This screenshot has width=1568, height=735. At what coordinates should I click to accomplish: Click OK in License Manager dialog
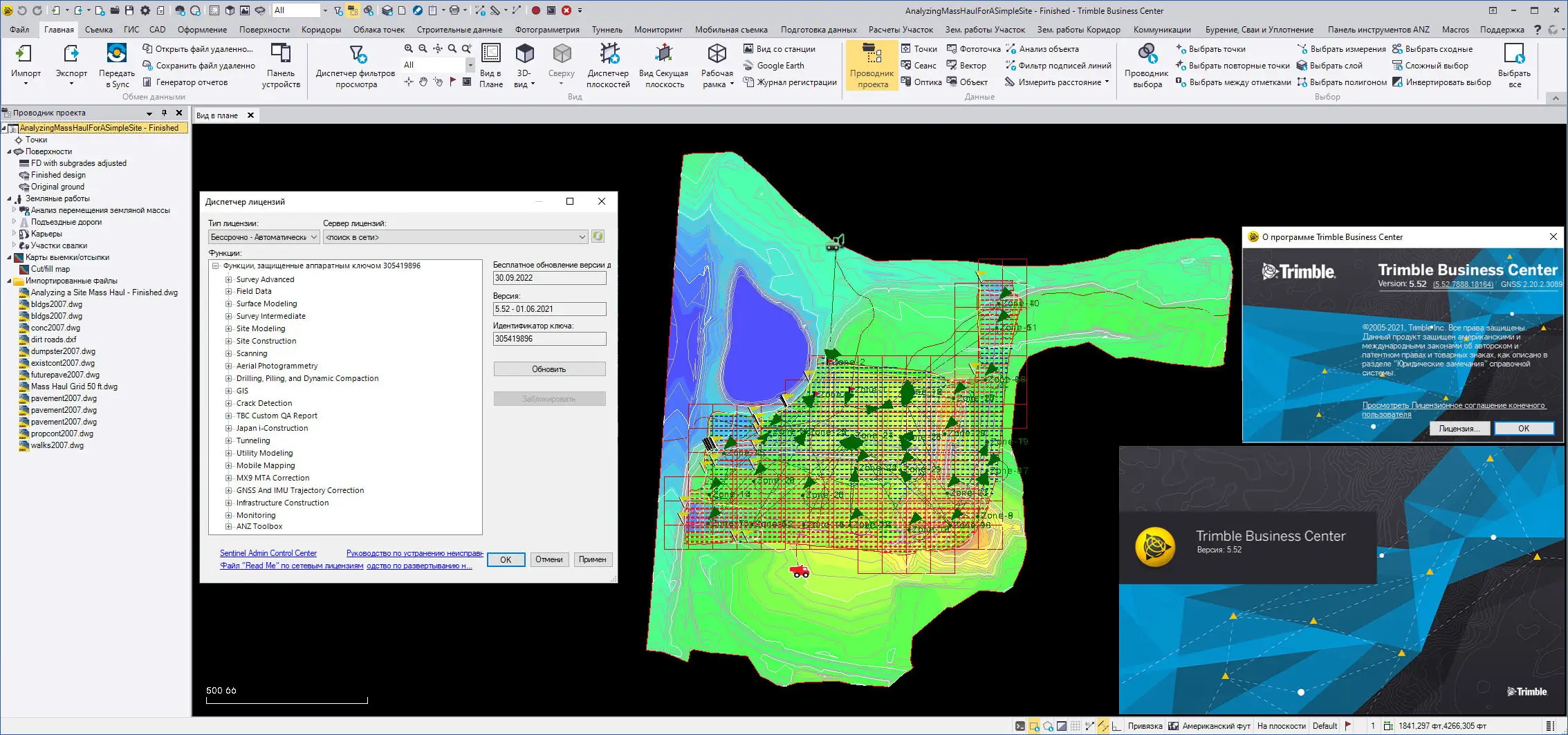click(x=506, y=559)
